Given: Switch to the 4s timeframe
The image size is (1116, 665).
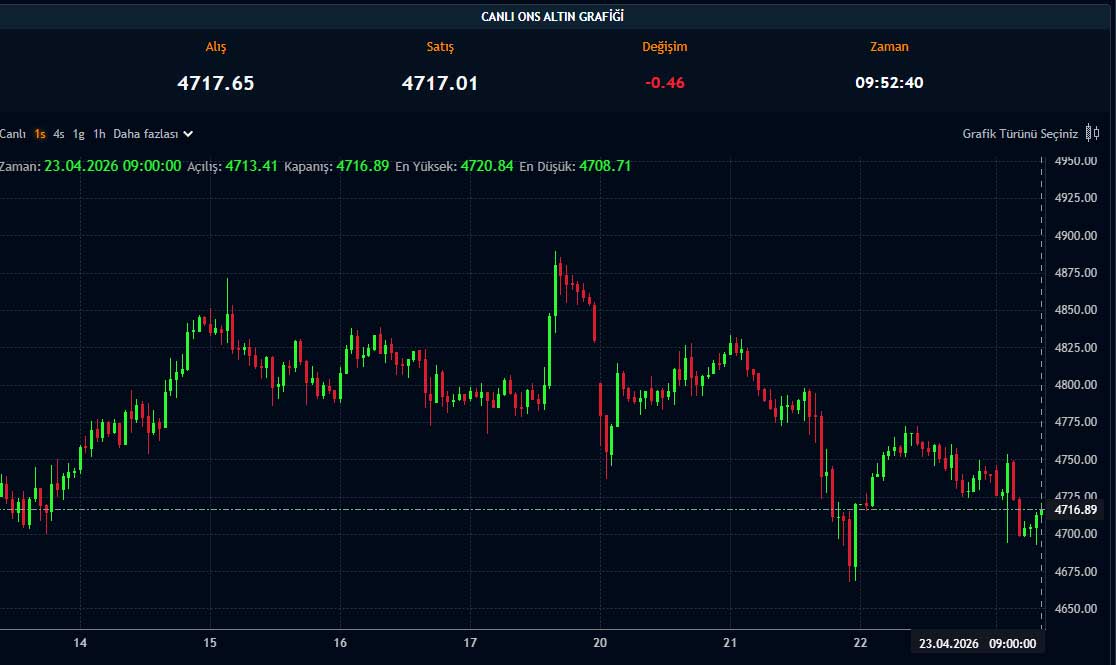Looking at the screenshot, I should tap(59, 133).
